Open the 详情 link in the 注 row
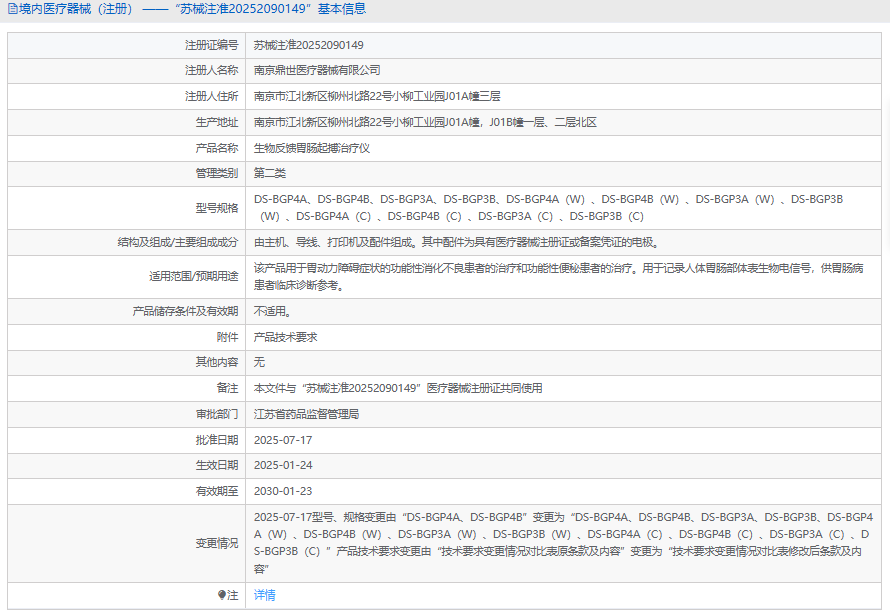Image resolution: width=890 pixels, height=616 pixels. (265, 595)
